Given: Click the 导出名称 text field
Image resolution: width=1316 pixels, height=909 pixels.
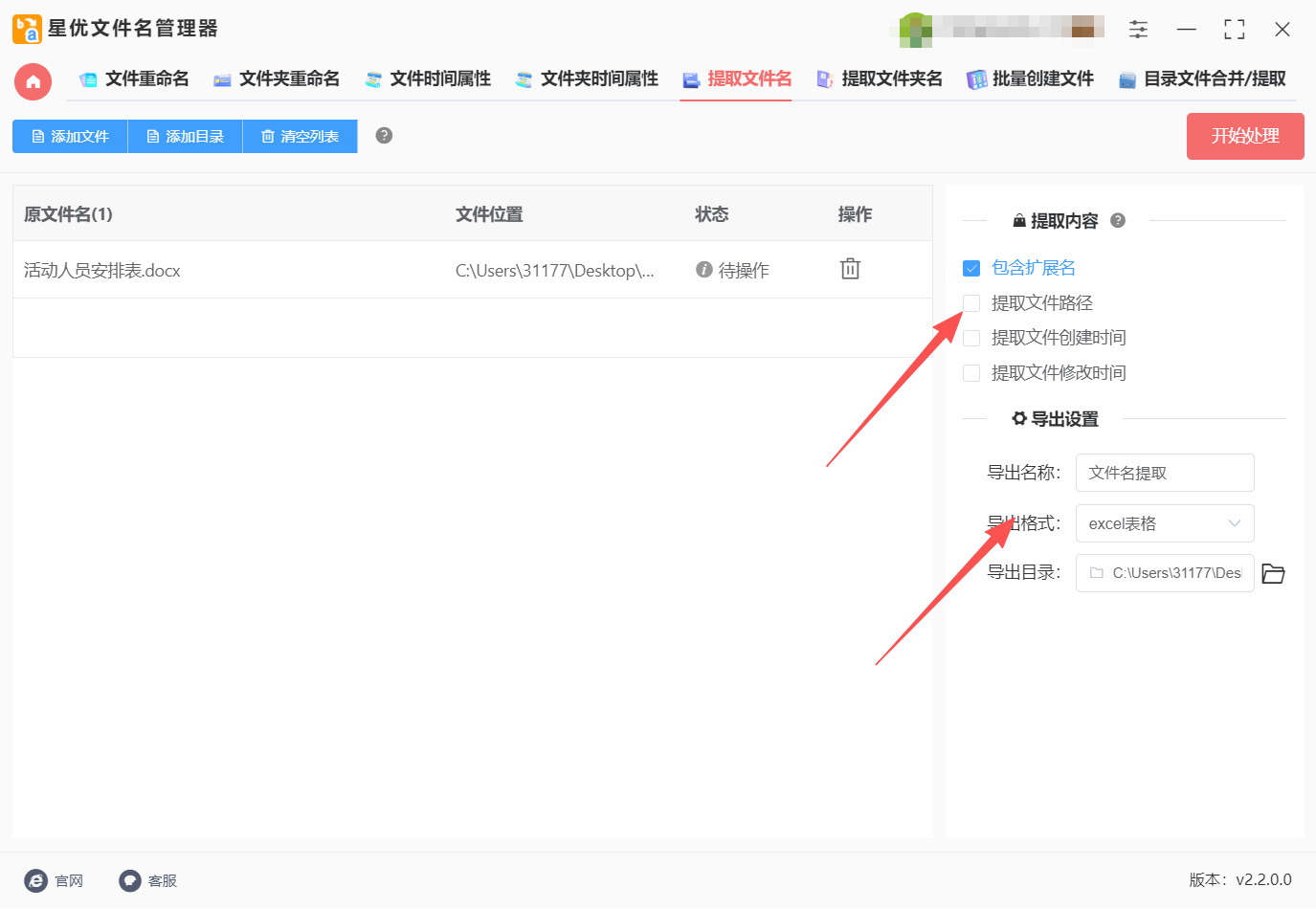Looking at the screenshot, I should [1165, 473].
